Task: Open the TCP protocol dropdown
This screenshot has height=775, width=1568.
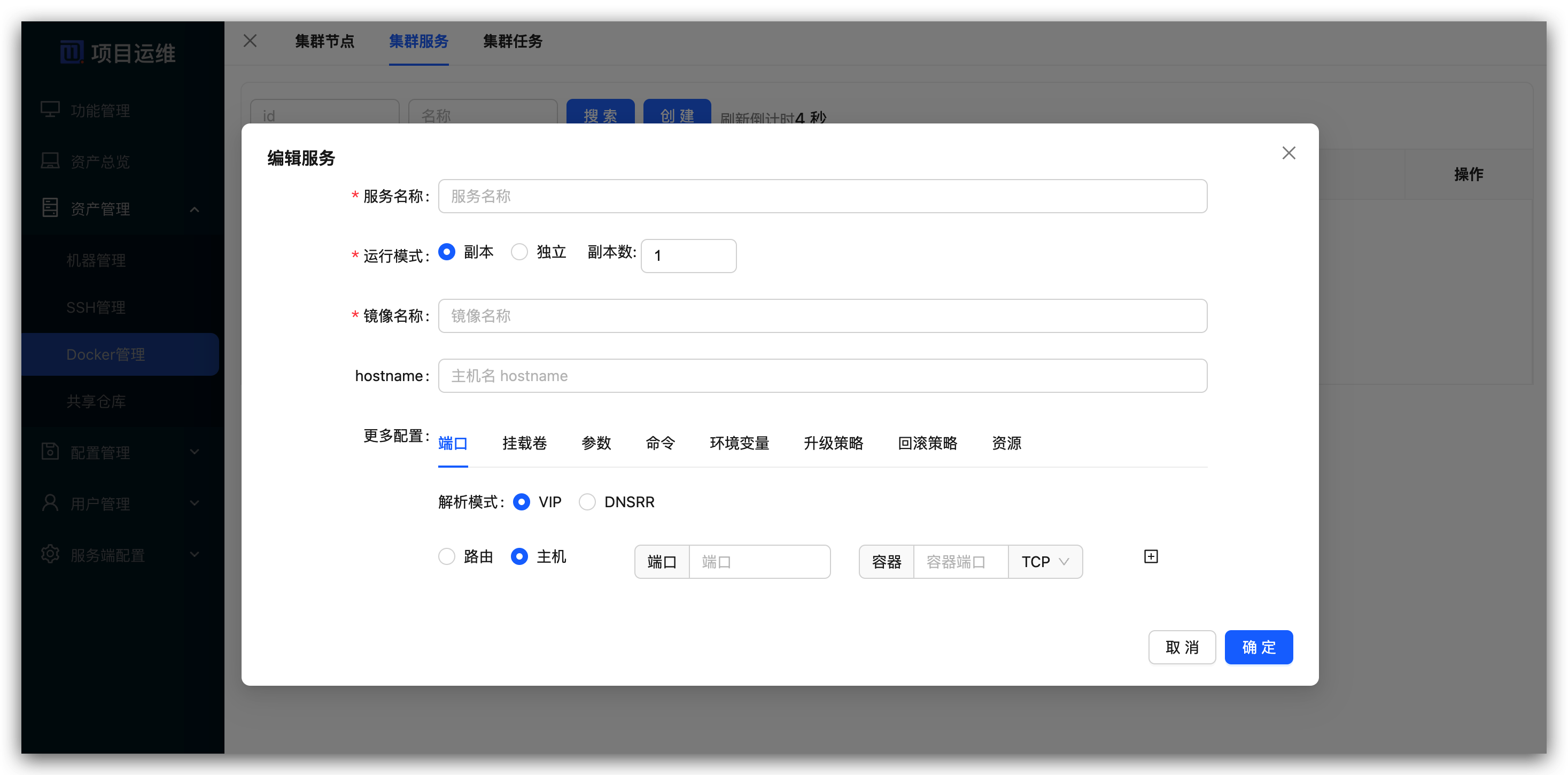Action: click(x=1044, y=562)
